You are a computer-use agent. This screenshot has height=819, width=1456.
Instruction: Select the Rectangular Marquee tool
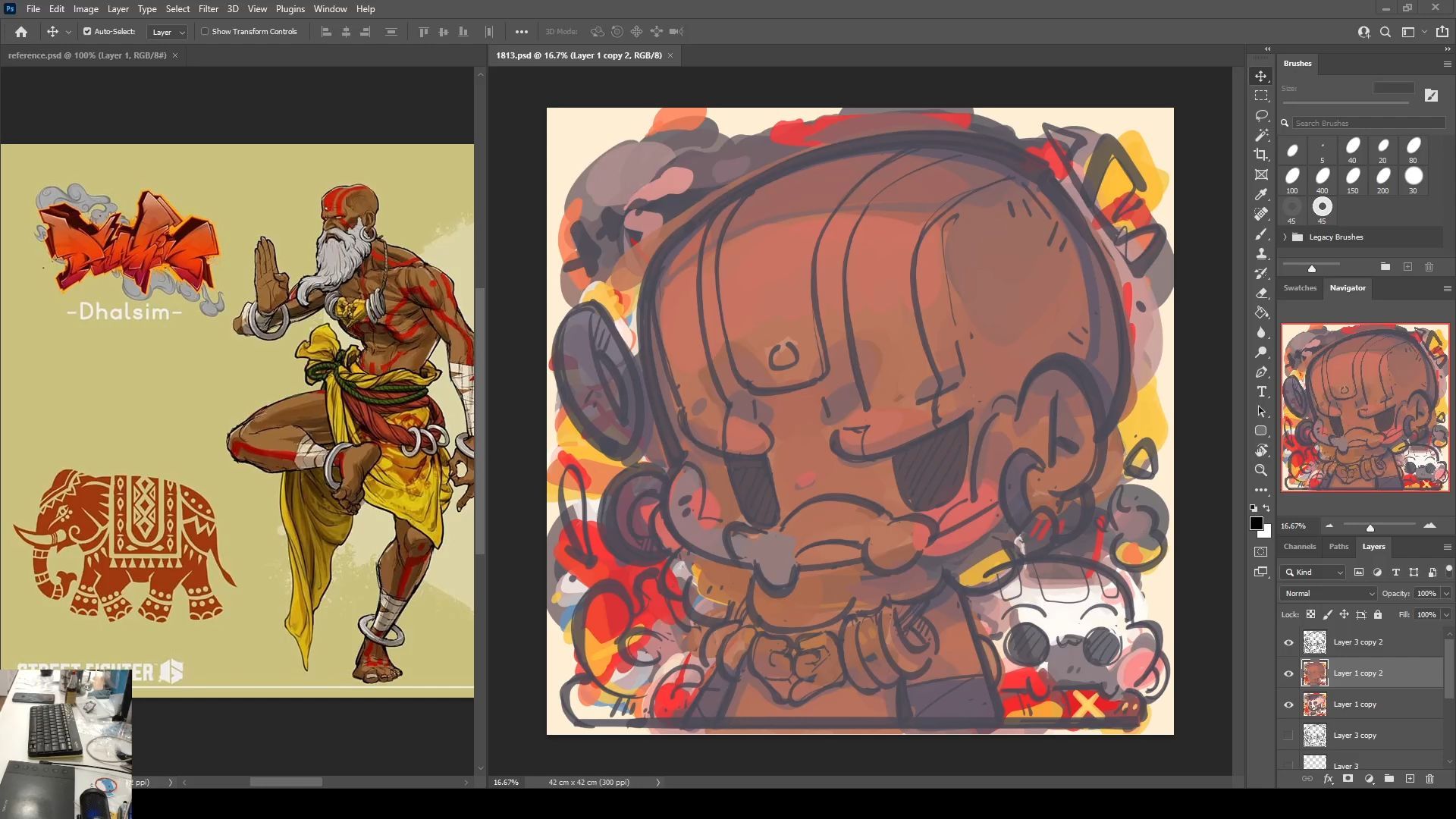point(1261,96)
